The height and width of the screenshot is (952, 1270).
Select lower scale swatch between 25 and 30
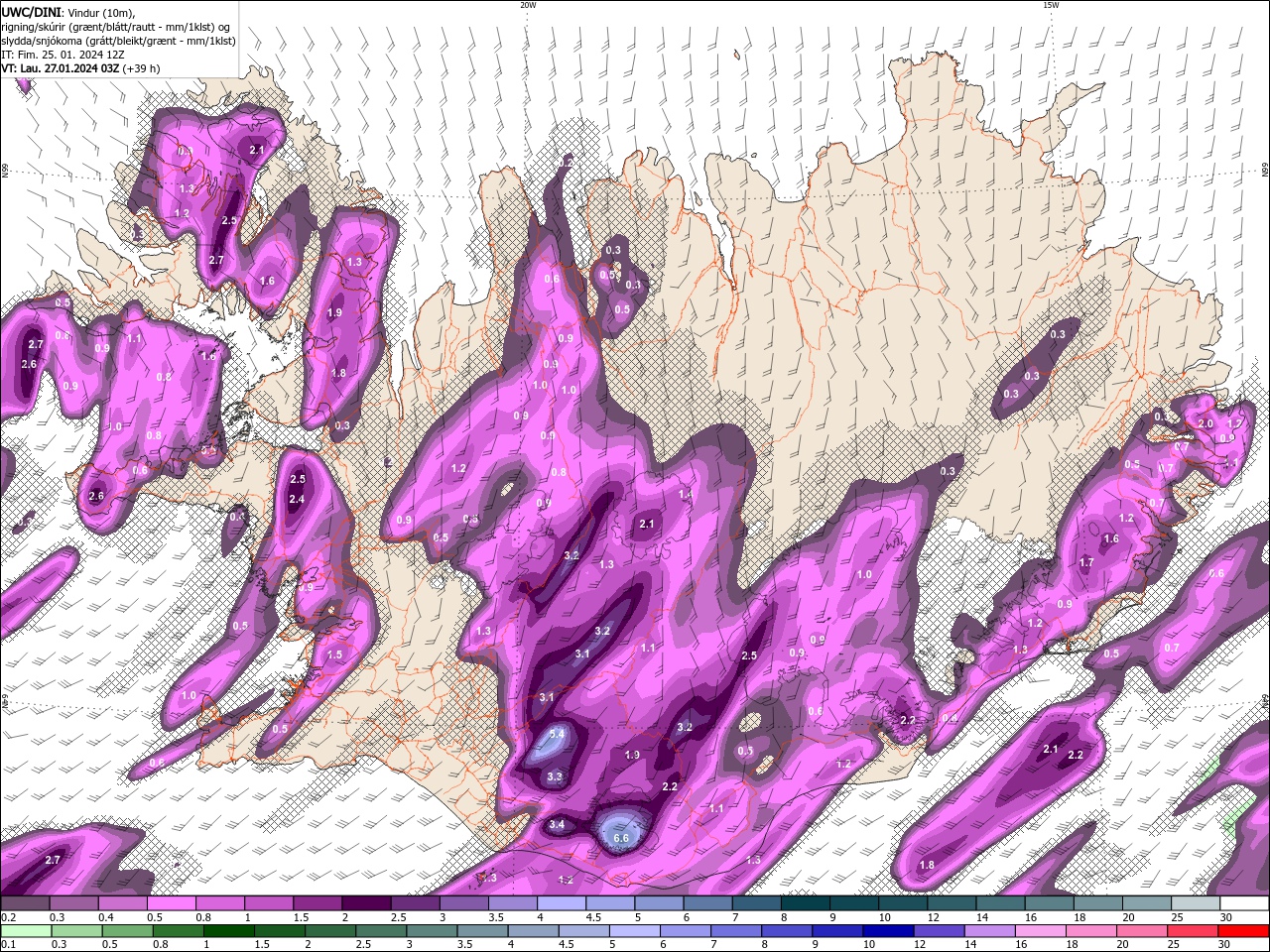tap(1191, 931)
